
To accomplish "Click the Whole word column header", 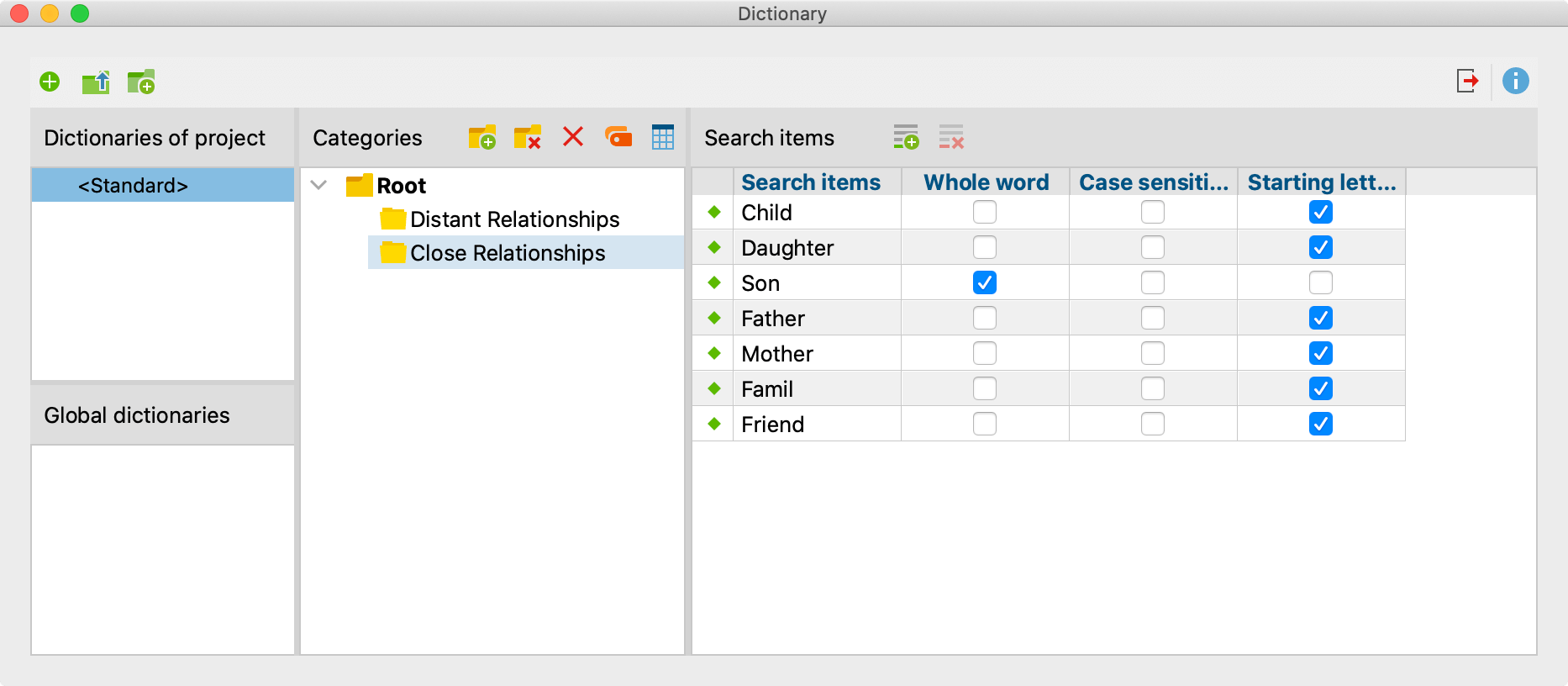I will click(x=985, y=182).
